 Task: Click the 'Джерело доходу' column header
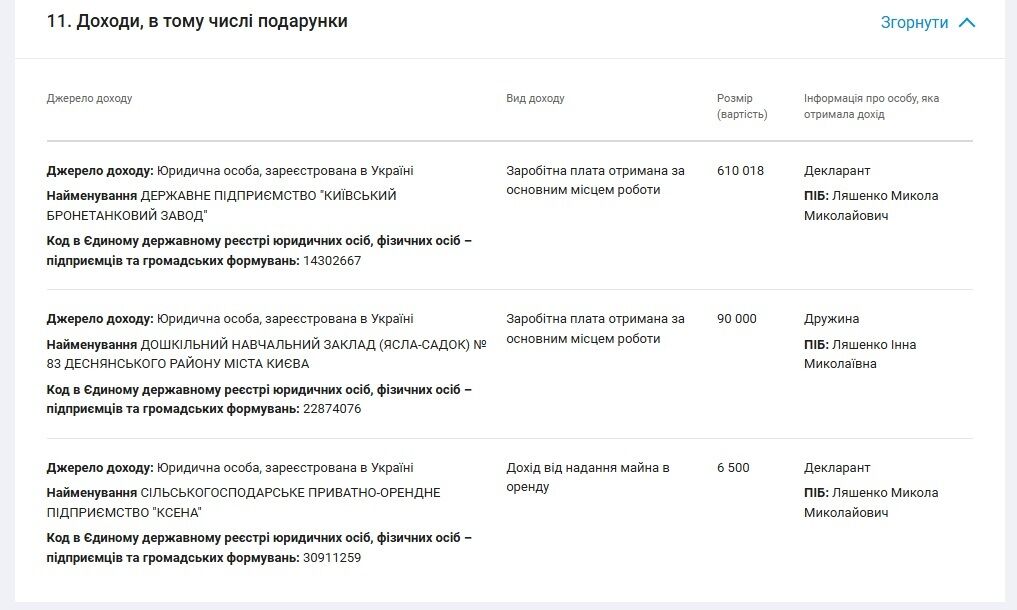point(90,98)
